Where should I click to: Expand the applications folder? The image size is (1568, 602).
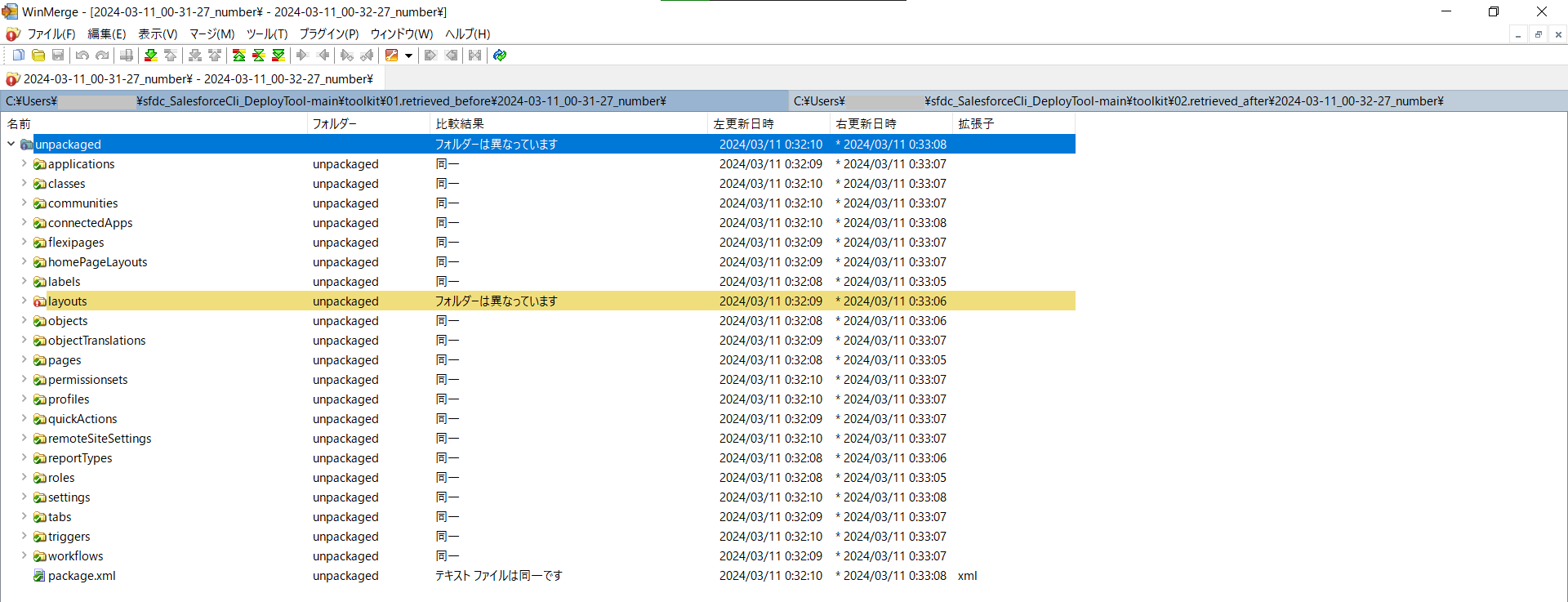pyautogui.click(x=24, y=163)
